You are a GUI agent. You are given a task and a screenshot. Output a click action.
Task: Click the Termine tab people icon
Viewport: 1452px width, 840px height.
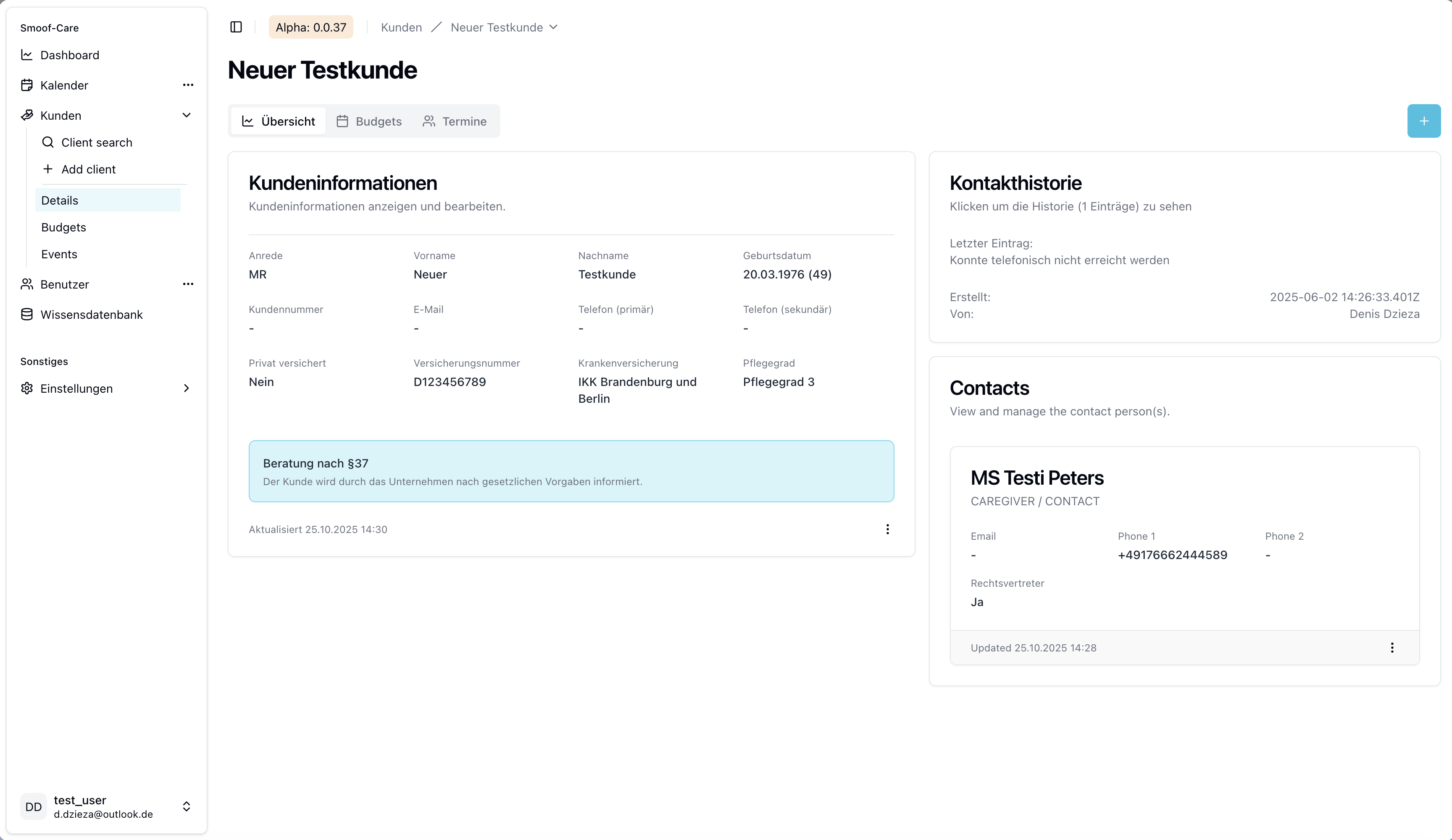(x=429, y=121)
